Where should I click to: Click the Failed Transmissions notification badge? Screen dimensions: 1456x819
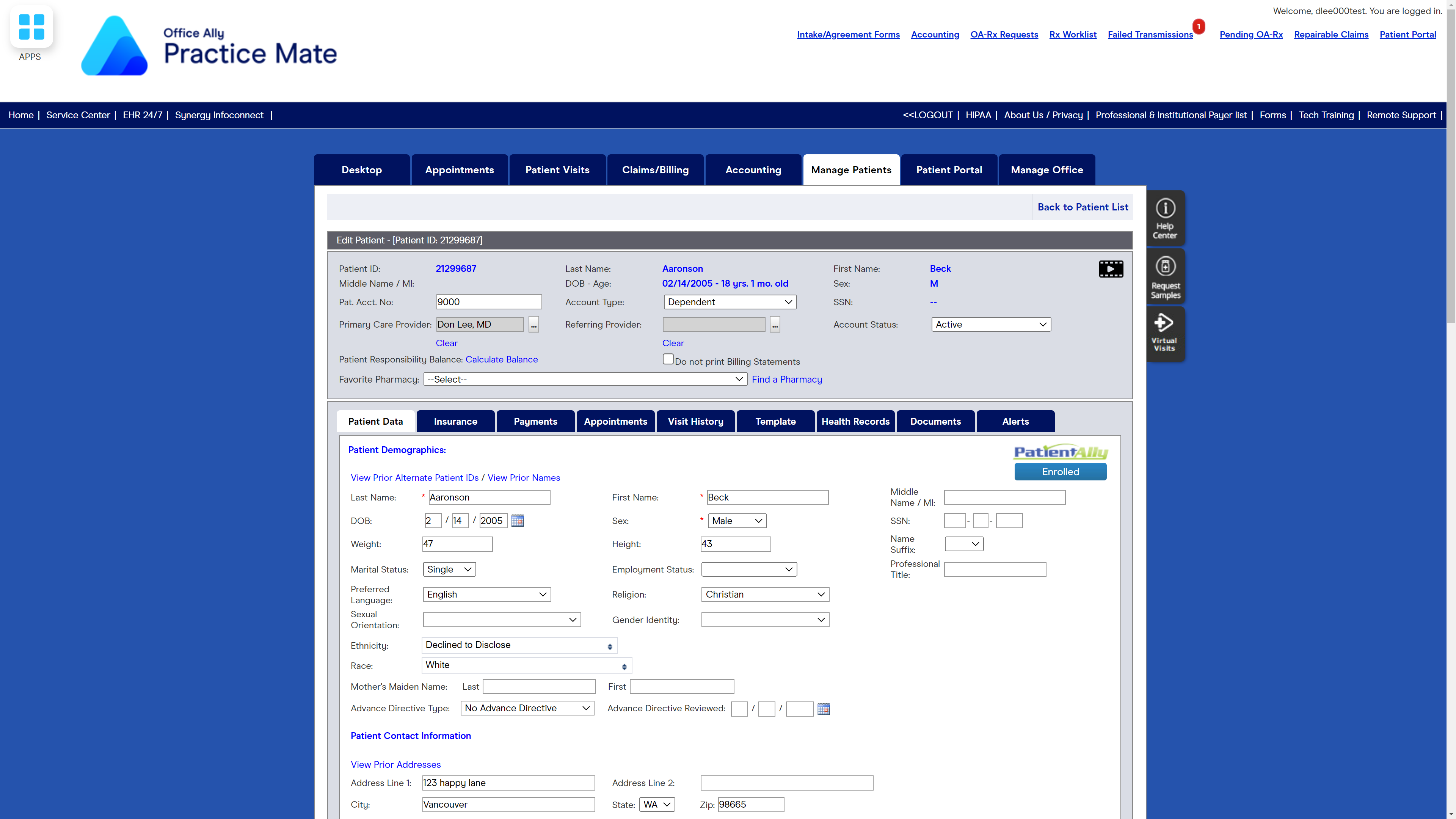pos(1198,27)
